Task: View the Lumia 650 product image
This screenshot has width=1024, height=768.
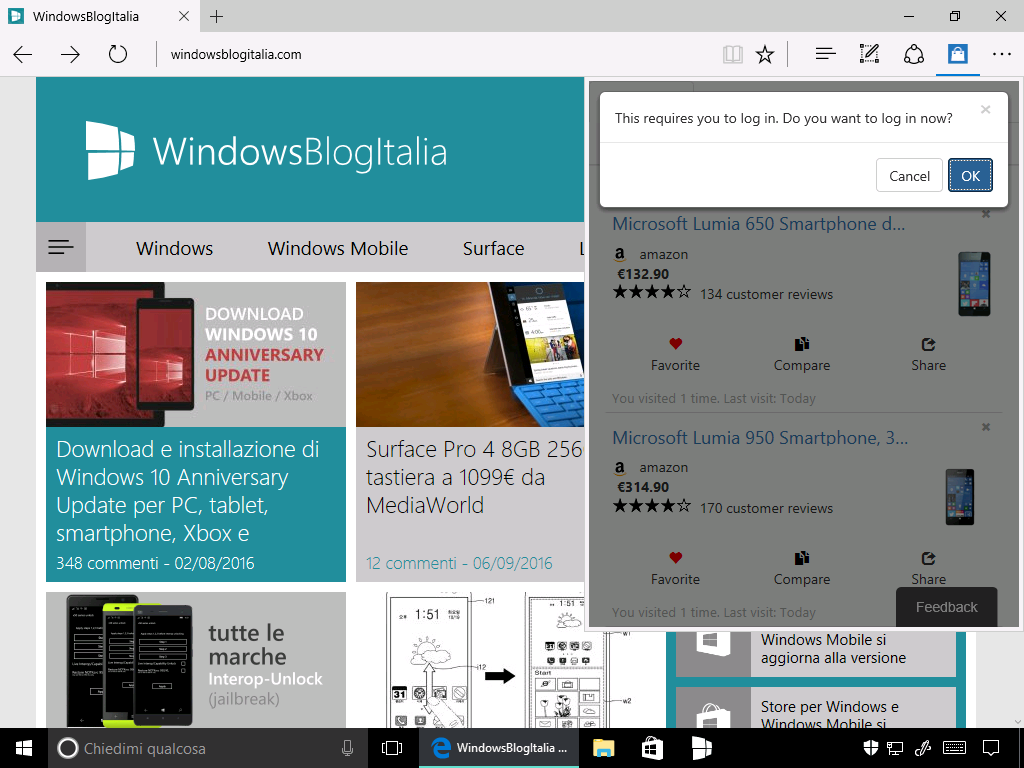Action: [x=974, y=283]
